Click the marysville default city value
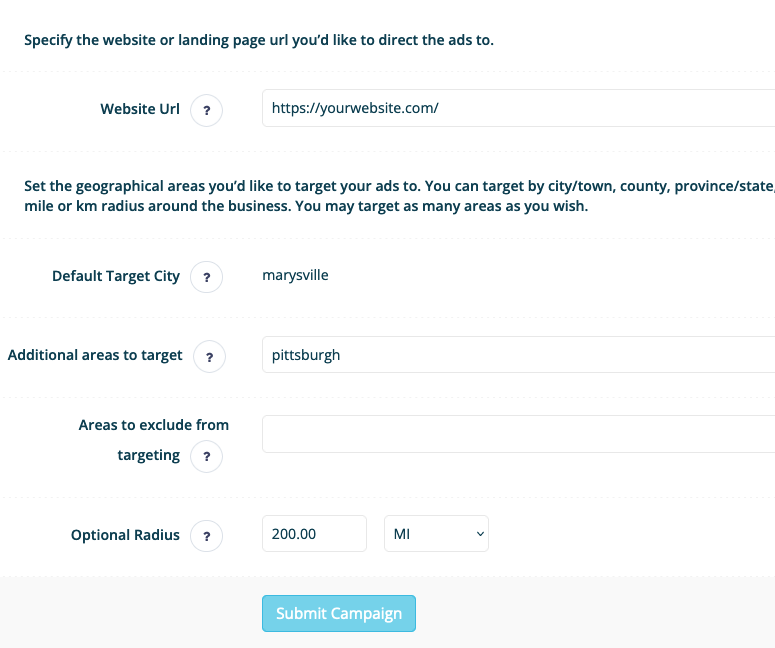 295,275
